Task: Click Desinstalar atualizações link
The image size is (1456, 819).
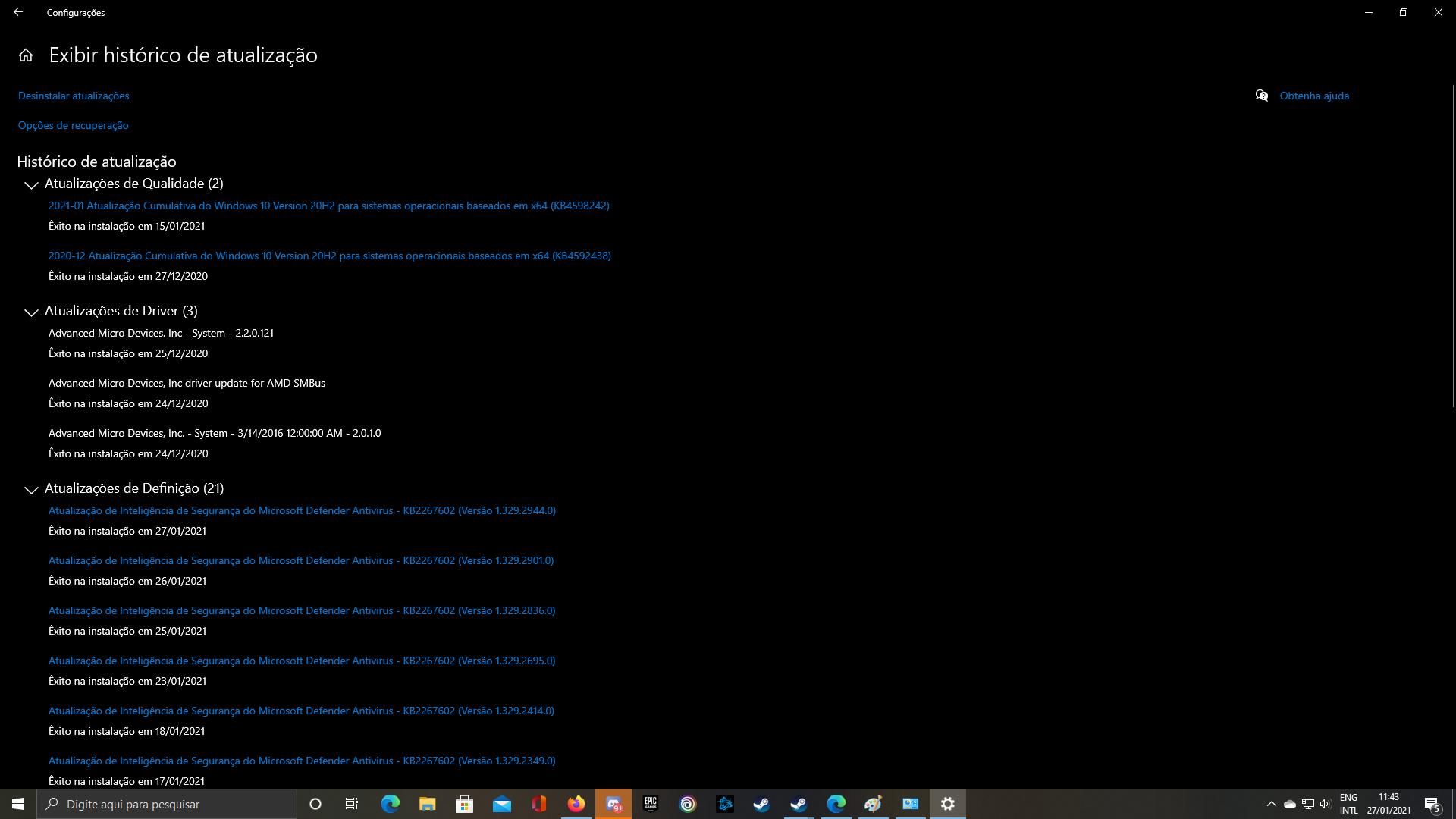Action: pyautogui.click(x=74, y=96)
